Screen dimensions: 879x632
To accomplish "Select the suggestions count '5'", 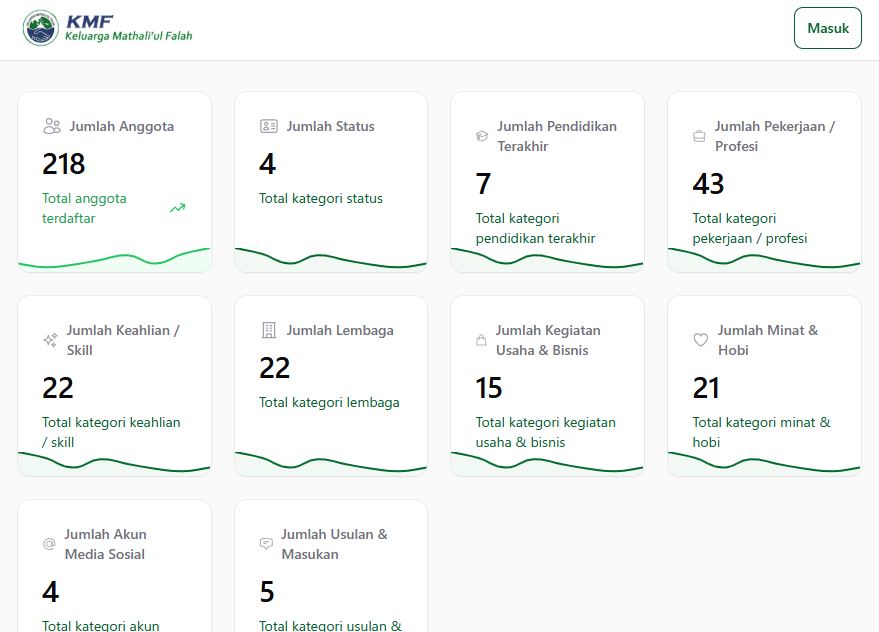I will point(267,592).
